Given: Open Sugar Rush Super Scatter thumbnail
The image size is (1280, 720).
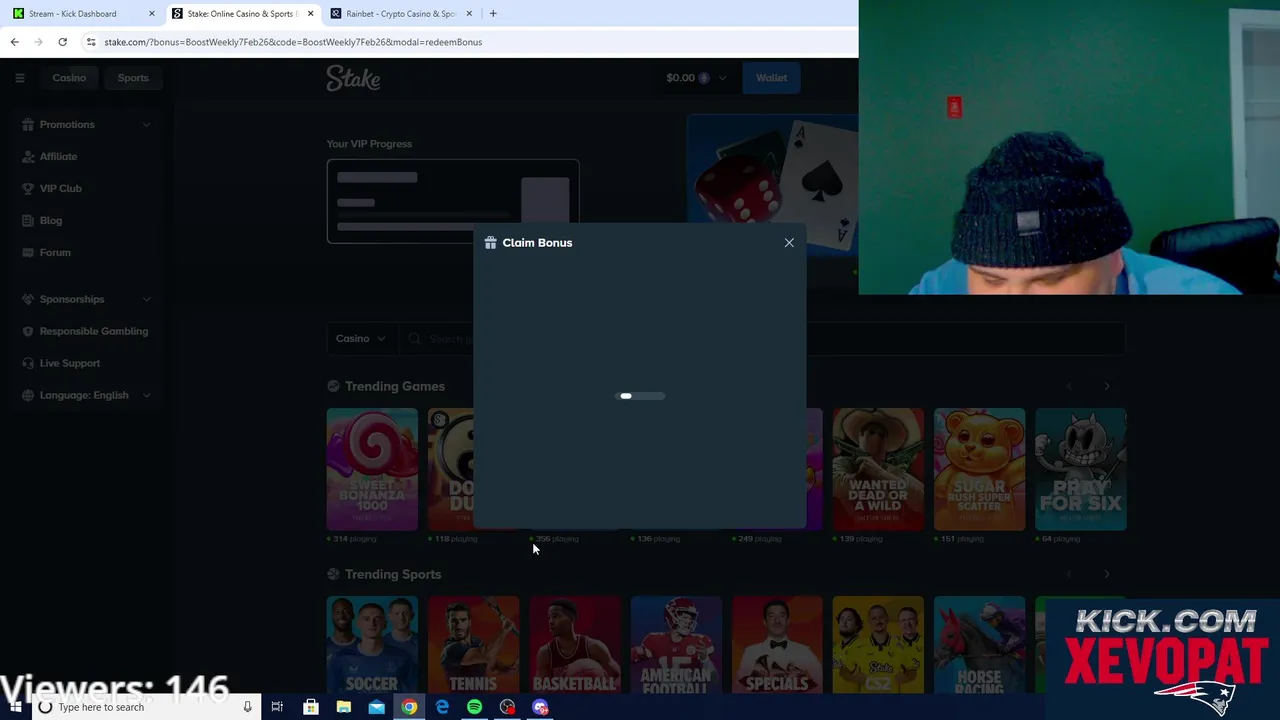Looking at the screenshot, I should click(x=979, y=469).
